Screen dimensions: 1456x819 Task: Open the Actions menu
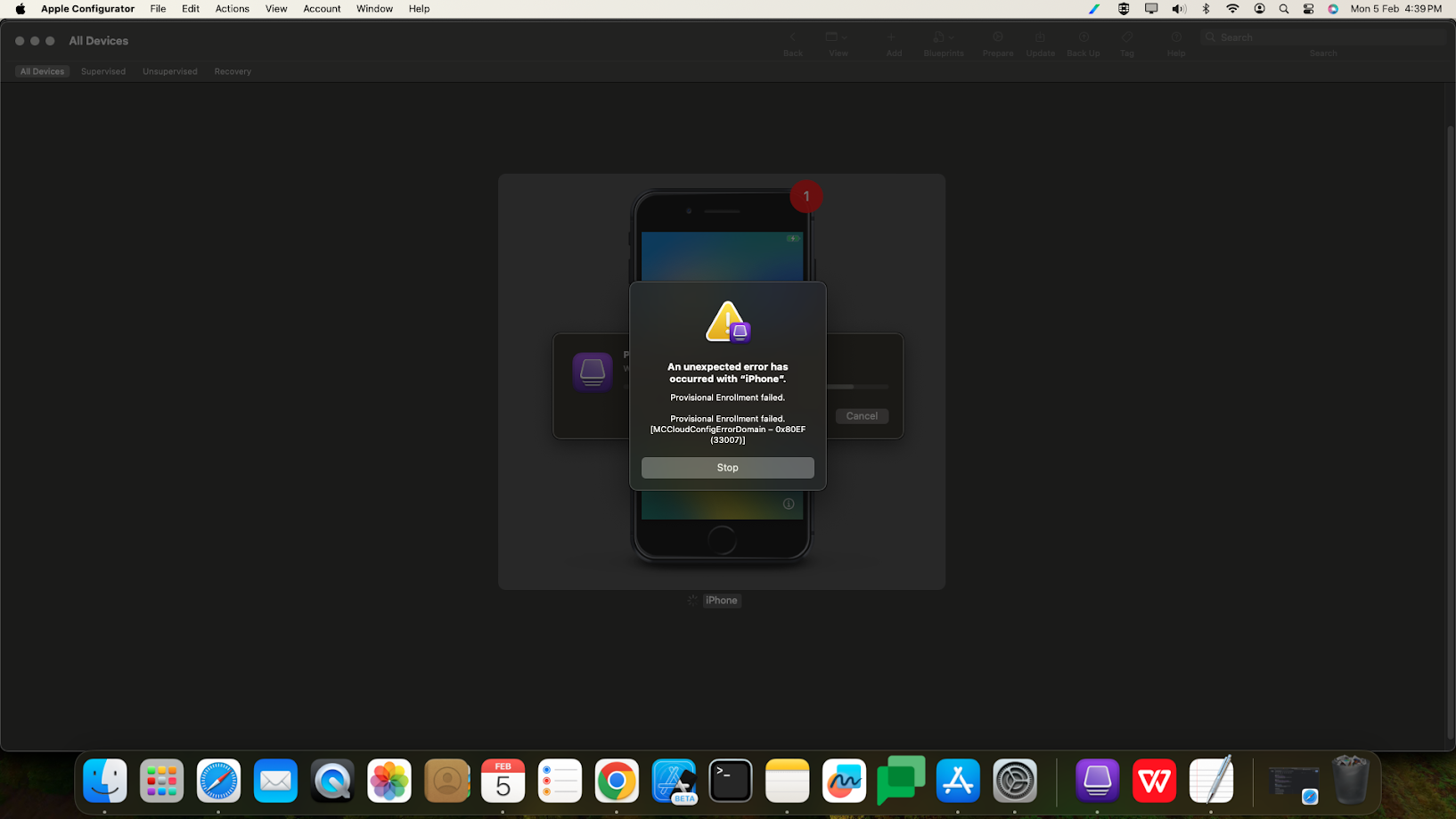232,9
